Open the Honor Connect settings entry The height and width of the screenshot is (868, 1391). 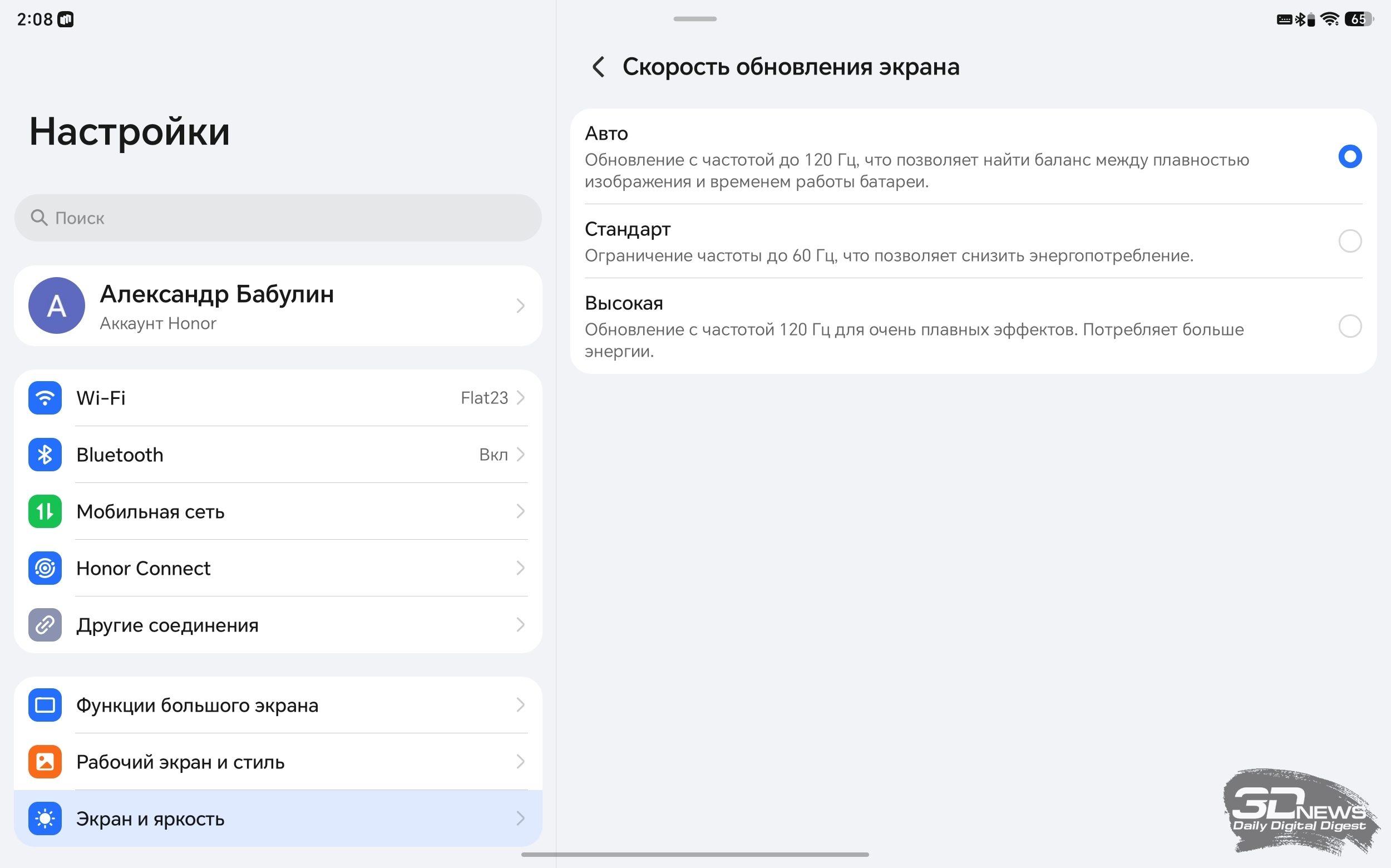click(x=278, y=568)
